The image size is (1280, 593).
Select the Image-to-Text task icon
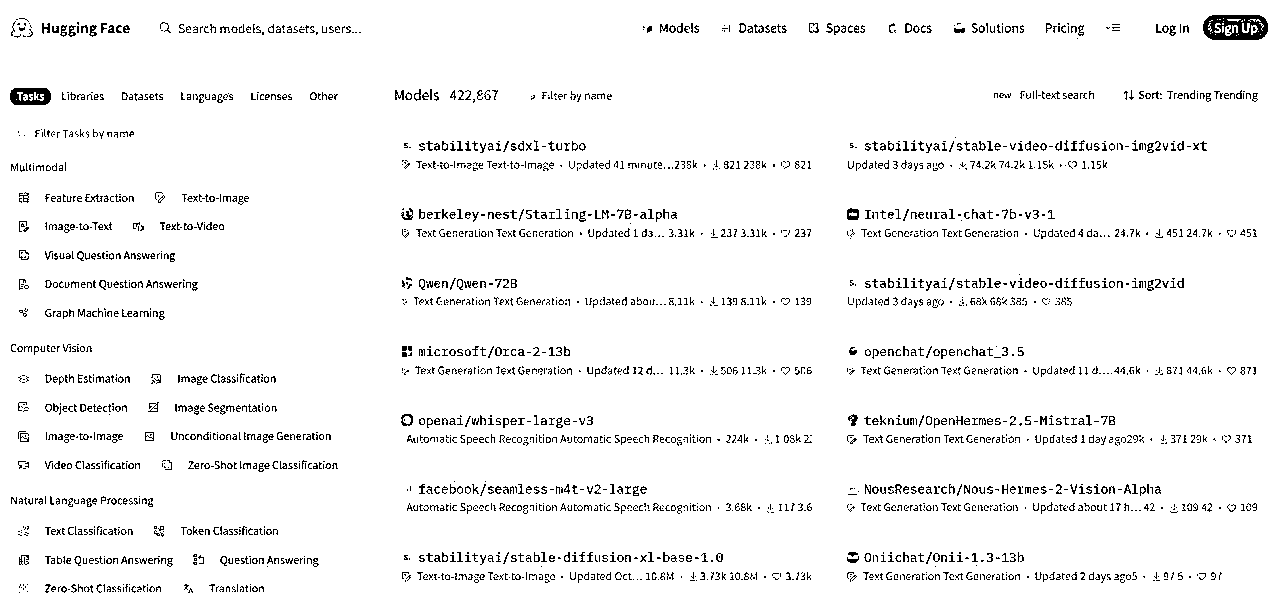(25, 227)
